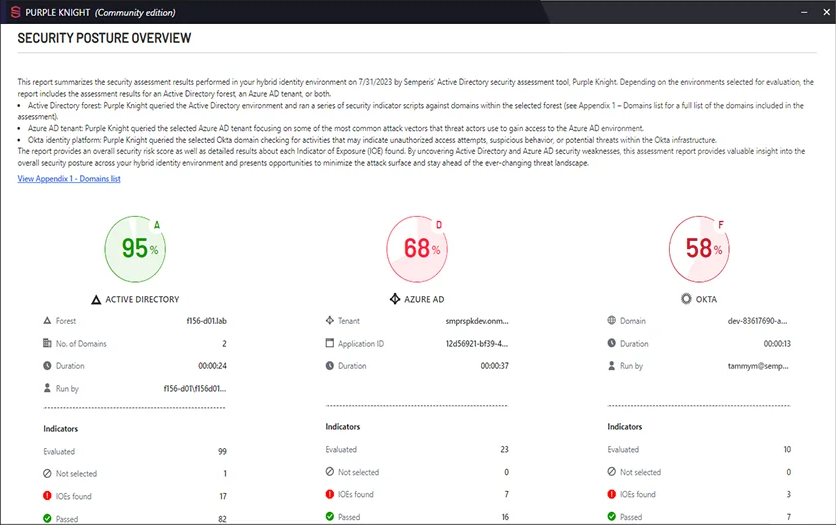Open the View Appendix 1 - Domains list link
The image size is (836, 525).
(69, 178)
